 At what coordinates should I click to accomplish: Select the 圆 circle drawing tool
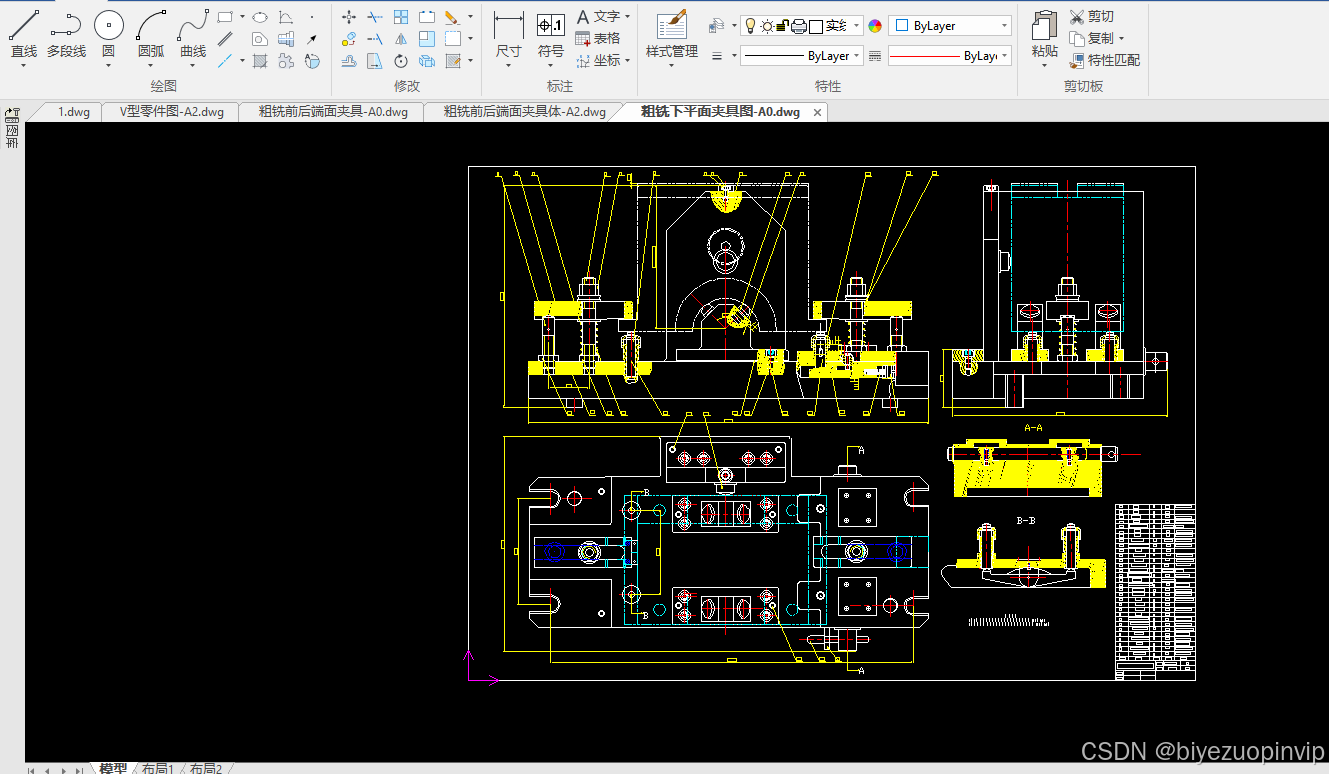[108, 35]
